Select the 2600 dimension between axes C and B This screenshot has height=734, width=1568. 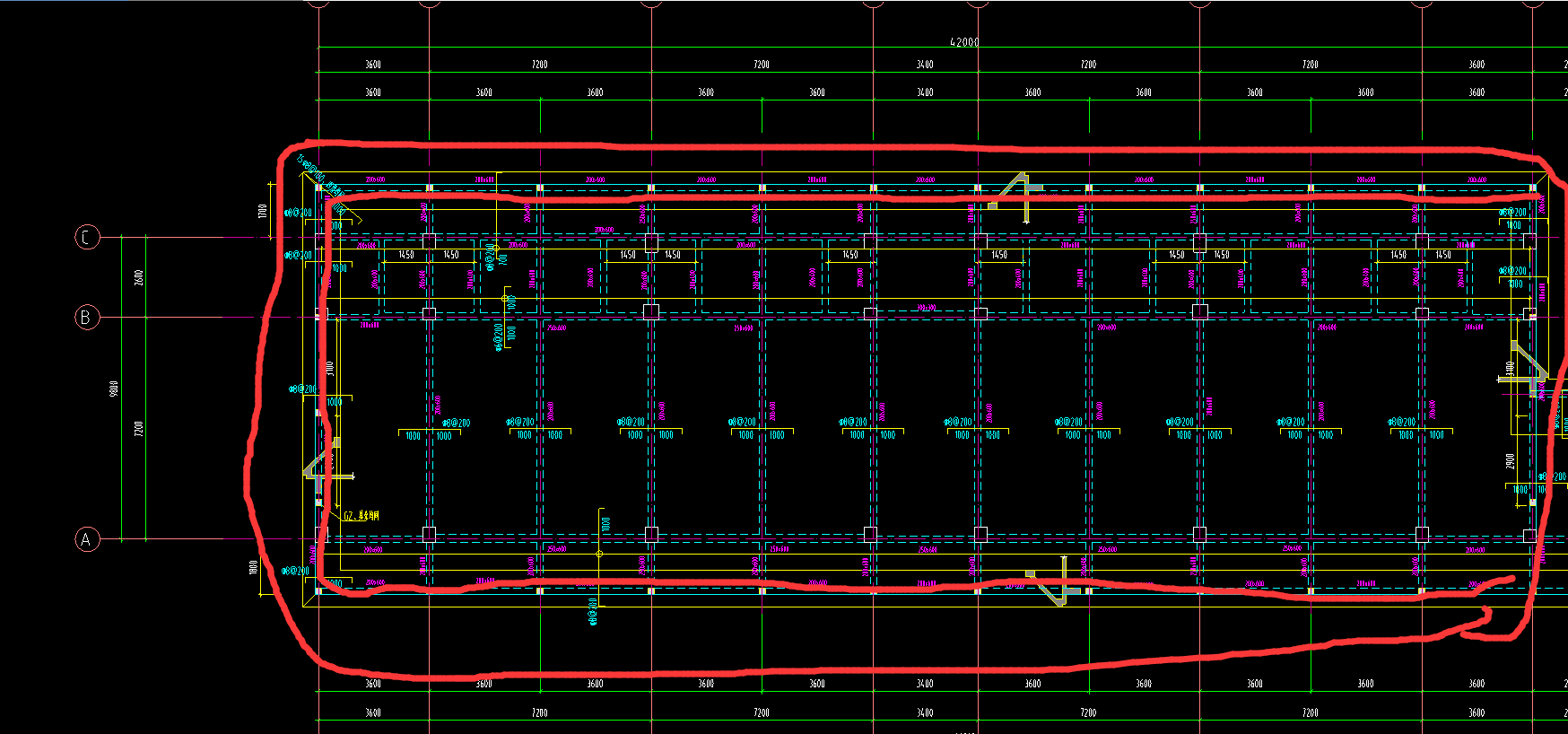point(138,277)
